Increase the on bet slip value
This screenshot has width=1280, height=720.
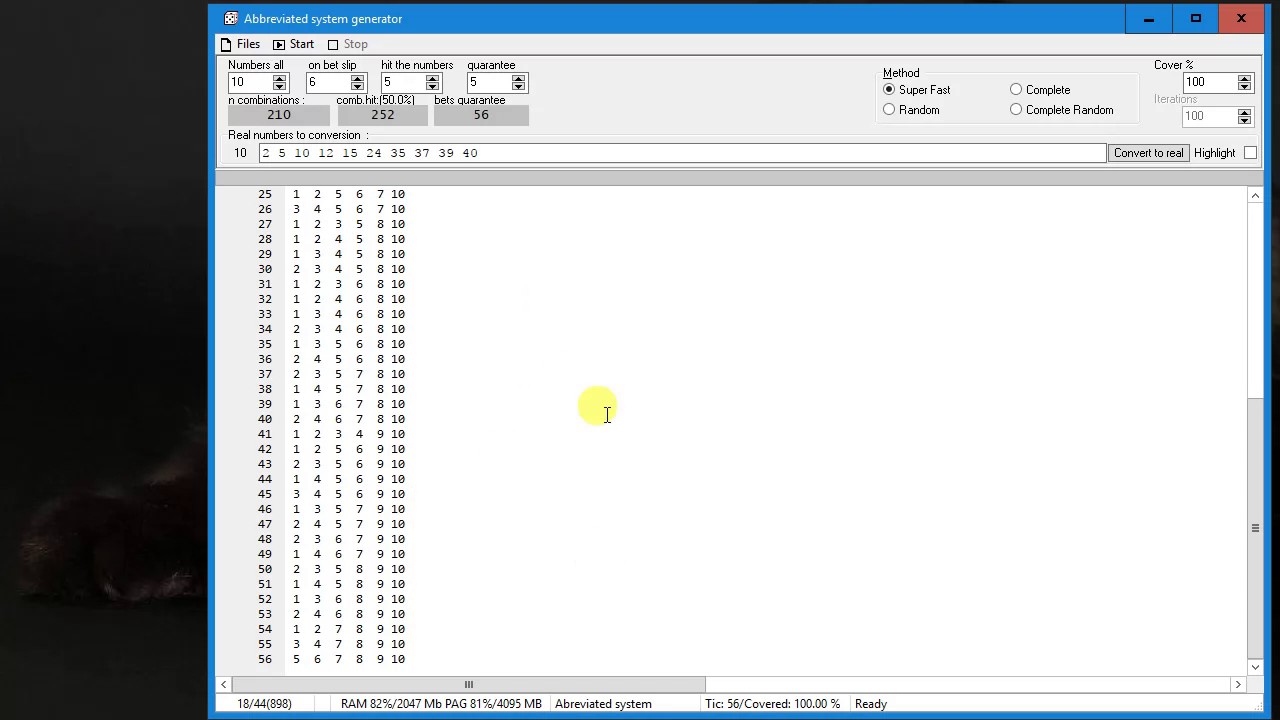click(357, 78)
